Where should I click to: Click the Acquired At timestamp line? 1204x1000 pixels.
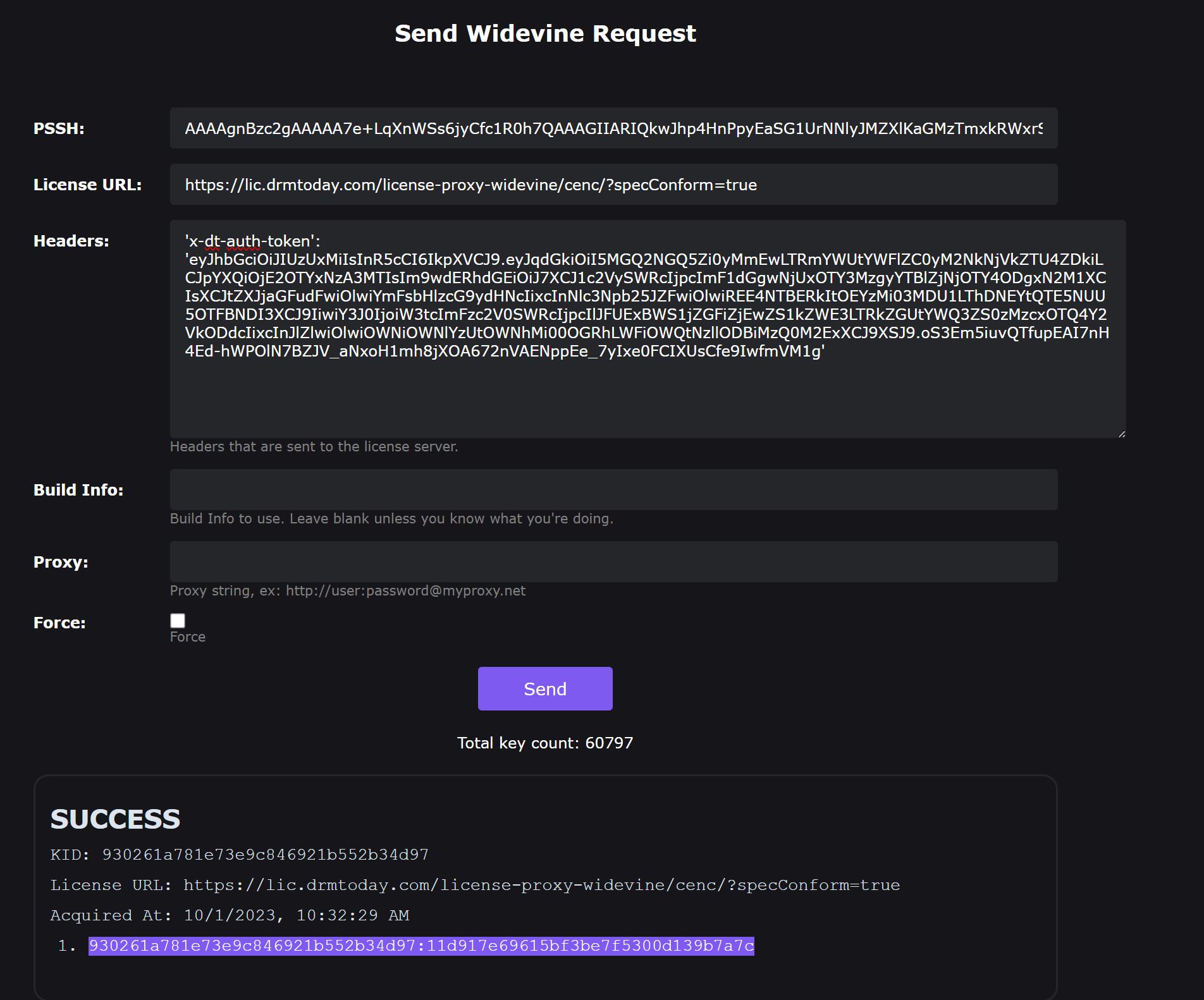click(x=230, y=915)
